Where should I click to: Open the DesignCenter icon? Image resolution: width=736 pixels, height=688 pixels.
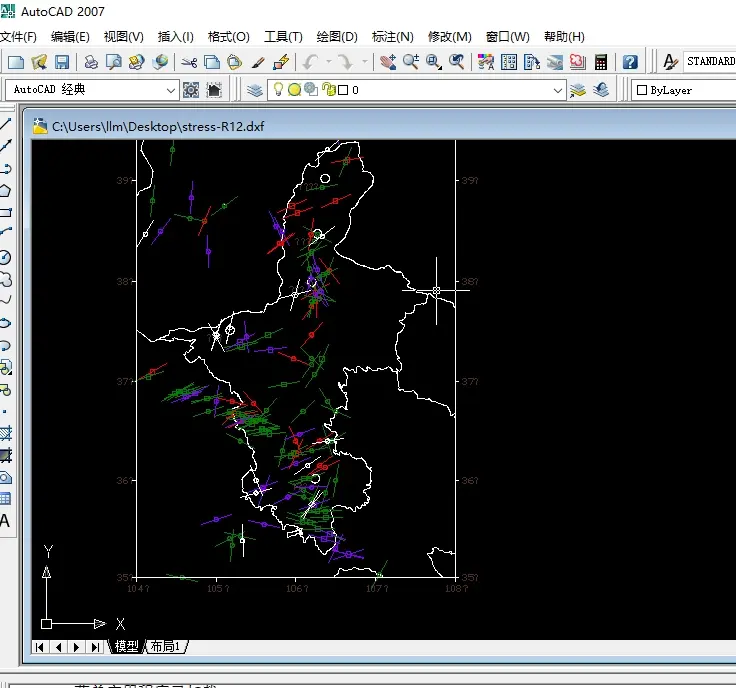509,61
